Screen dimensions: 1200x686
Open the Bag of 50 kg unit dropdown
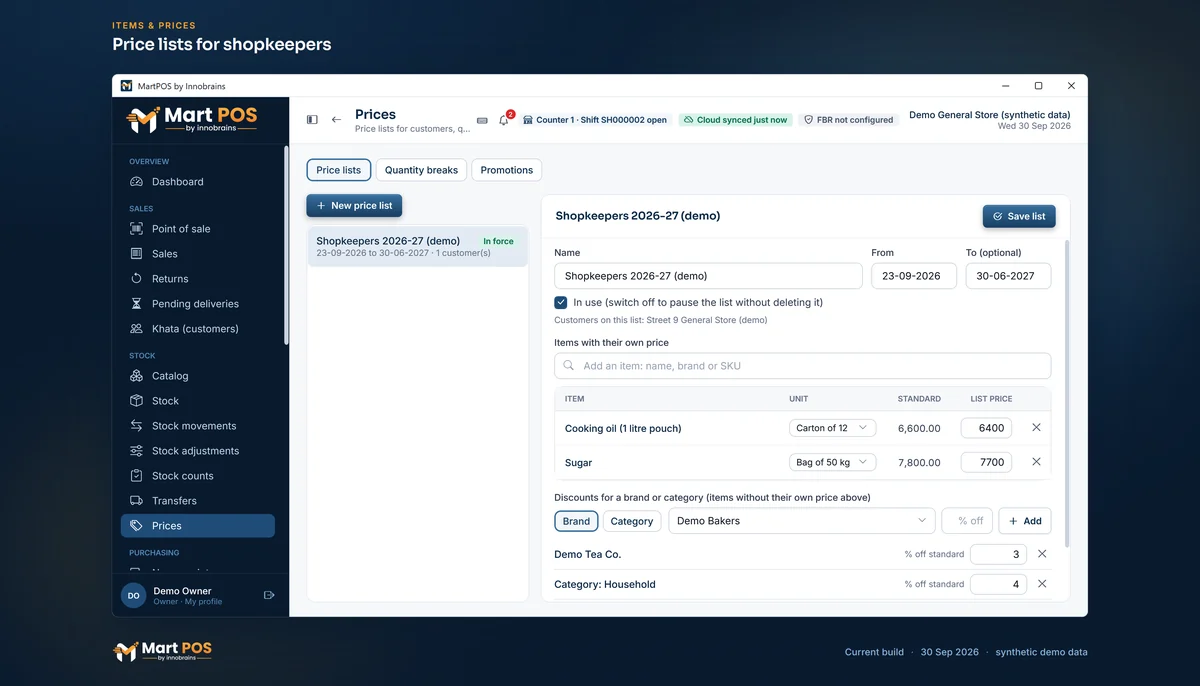tap(832, 462)
